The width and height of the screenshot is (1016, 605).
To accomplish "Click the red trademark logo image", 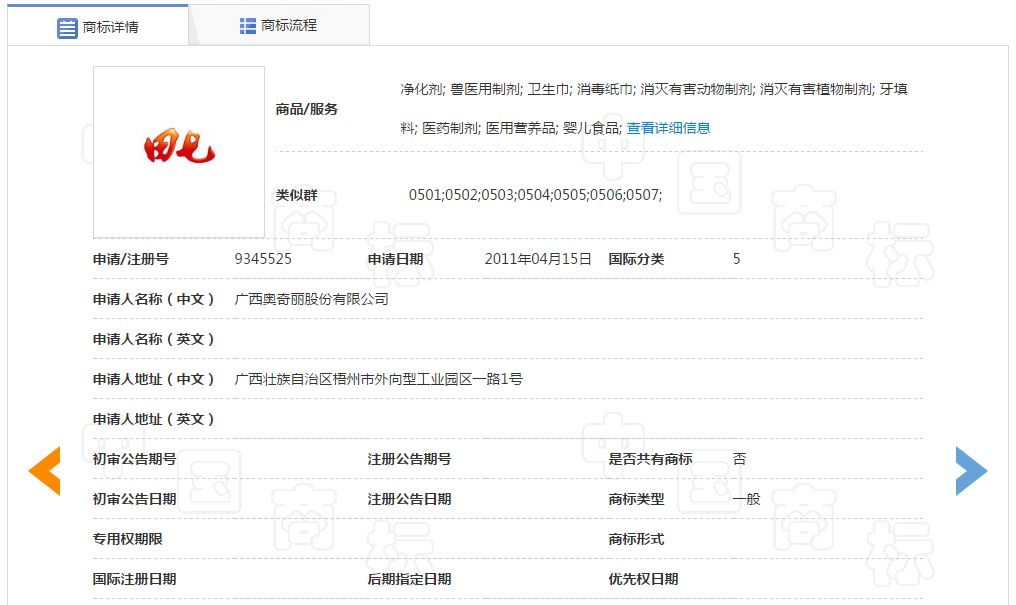I will [x=179, y=151].
